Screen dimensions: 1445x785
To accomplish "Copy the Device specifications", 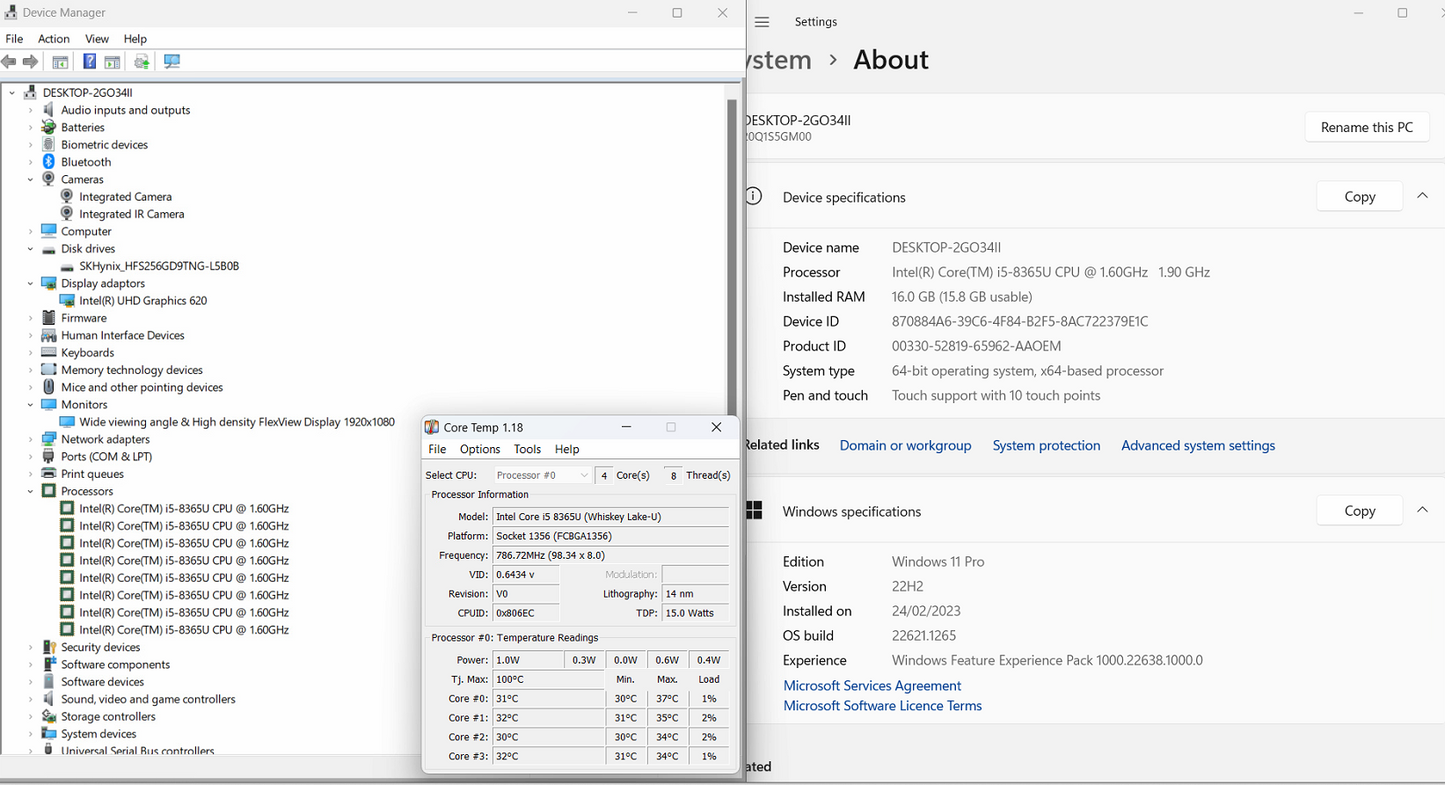I will [x=1359, y=196].
